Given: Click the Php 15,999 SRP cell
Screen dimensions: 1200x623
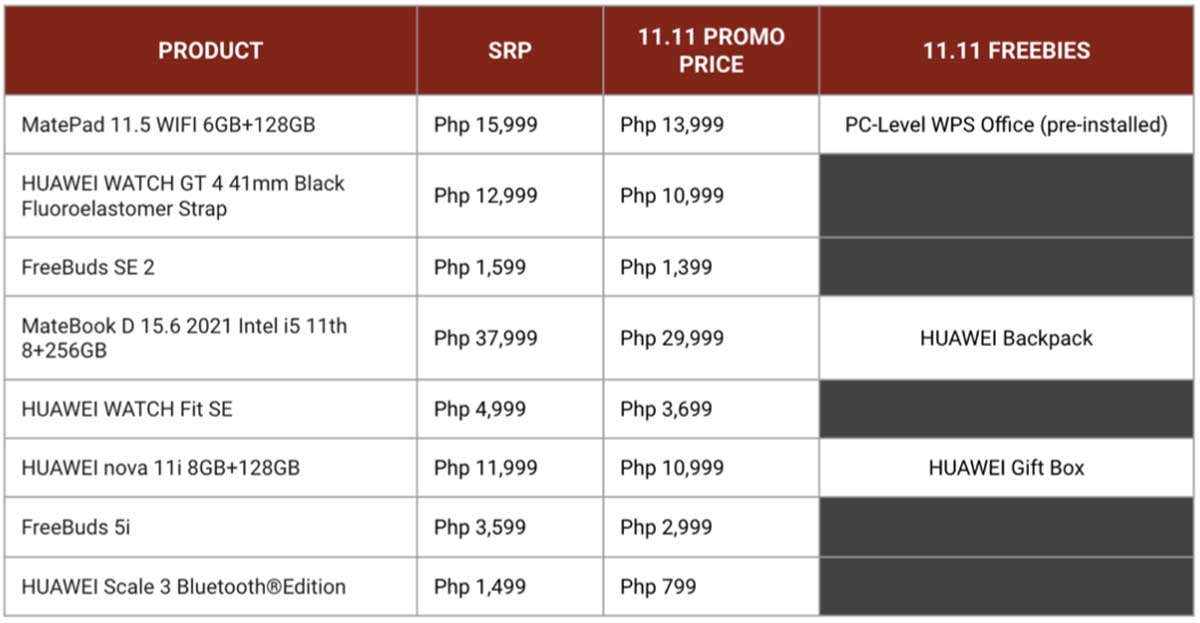Looking at the screenshot, I should point(510,125).
